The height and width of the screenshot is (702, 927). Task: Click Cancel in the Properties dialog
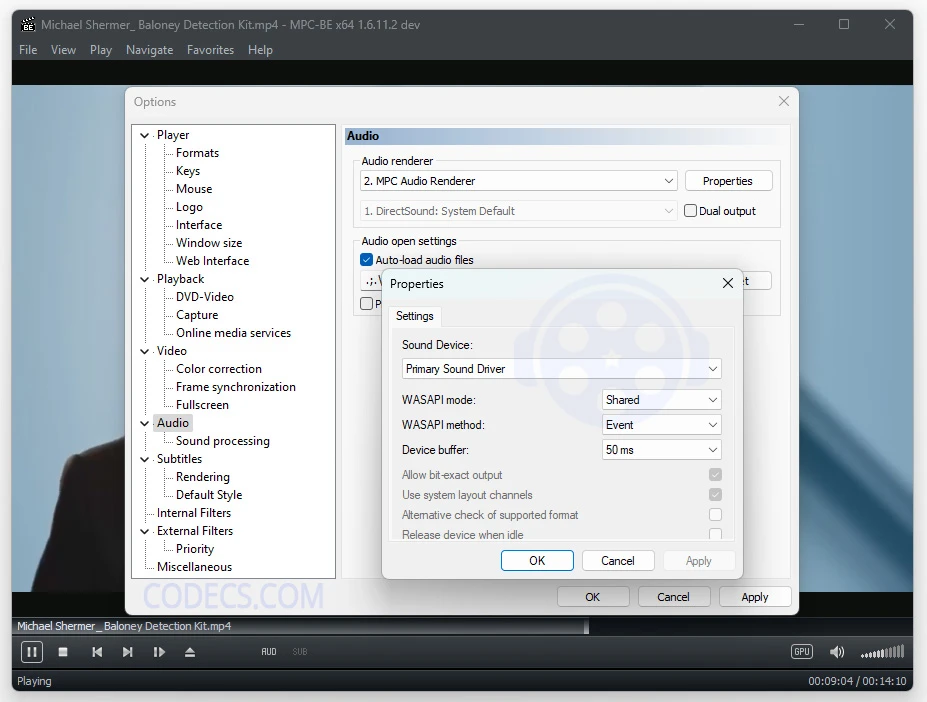(618, 561)
